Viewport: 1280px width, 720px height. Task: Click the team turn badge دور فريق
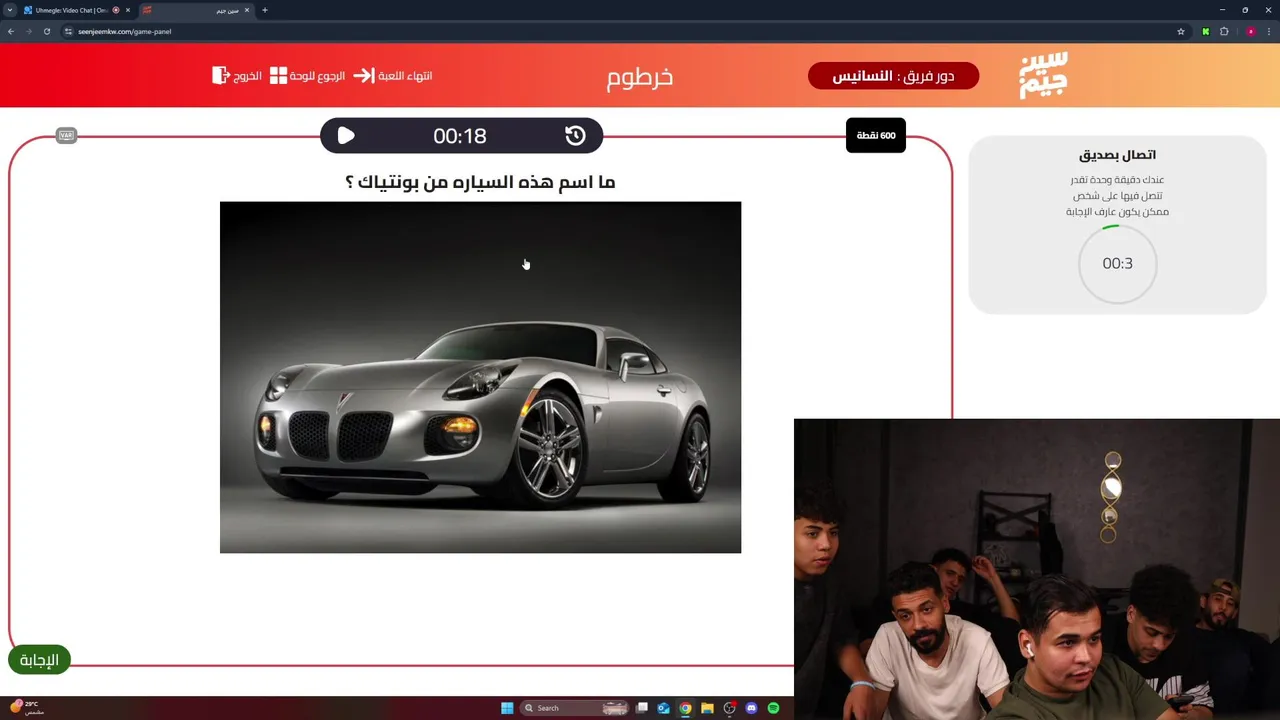(893, 76)
